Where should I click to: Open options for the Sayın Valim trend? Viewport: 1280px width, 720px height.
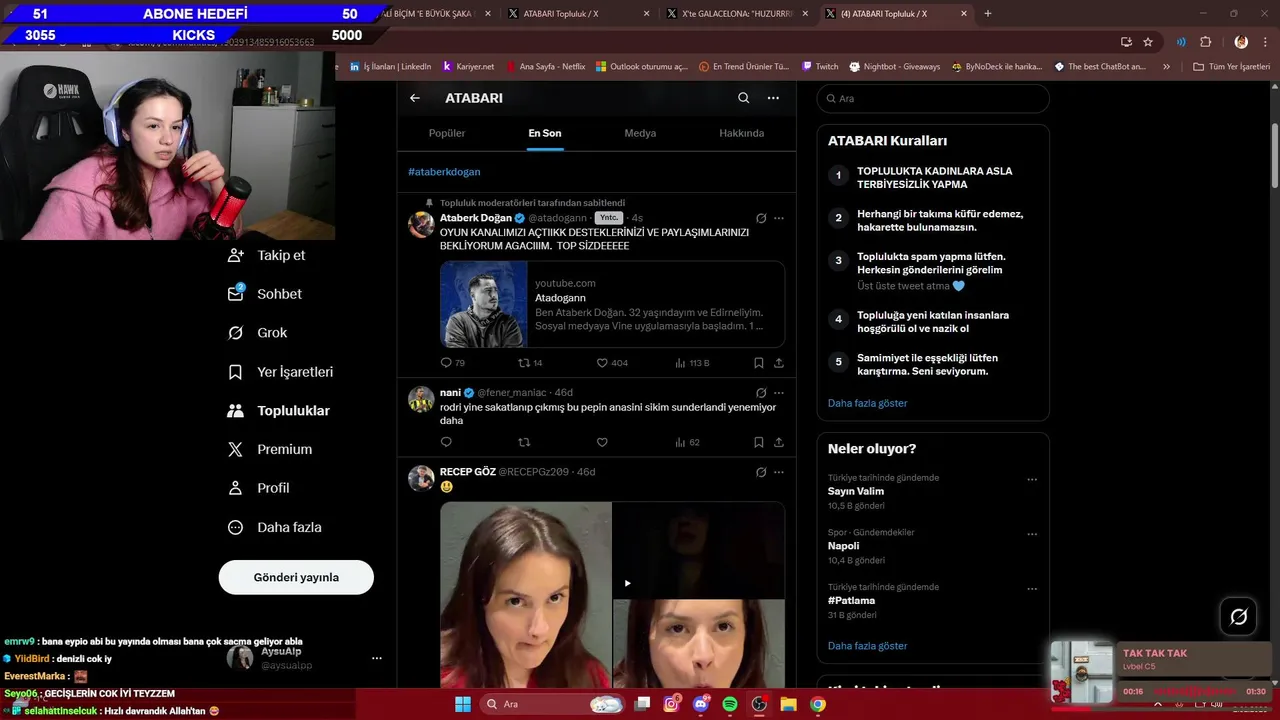(x=1032, y=479)
